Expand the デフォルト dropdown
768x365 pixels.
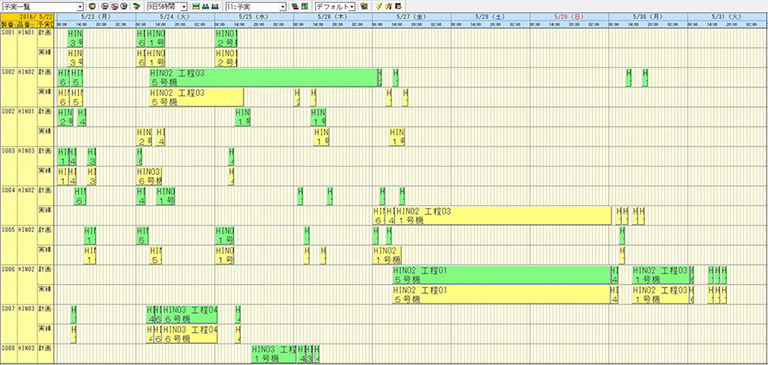335,7
